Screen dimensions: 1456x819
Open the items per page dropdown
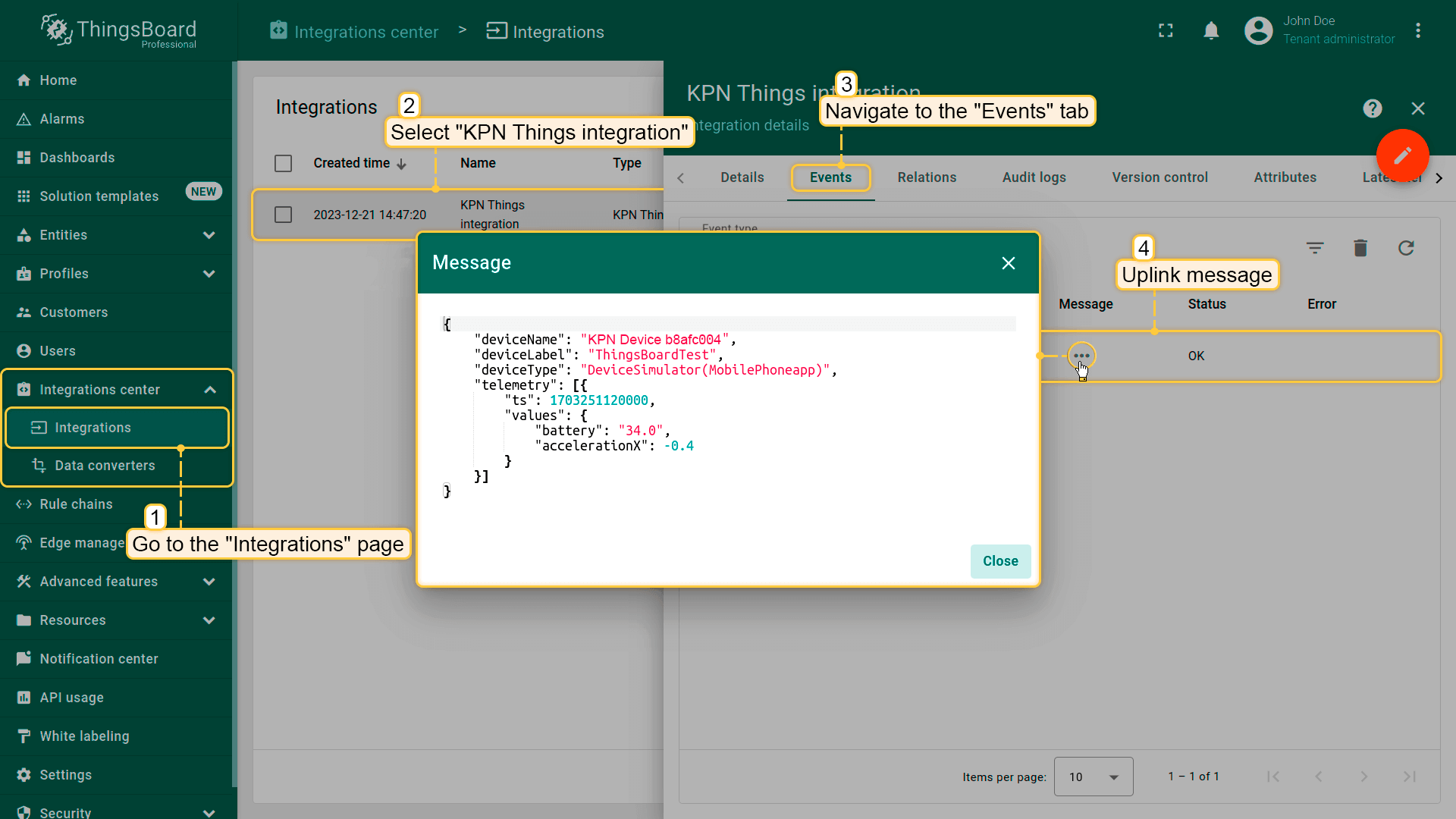point(1093,777)
